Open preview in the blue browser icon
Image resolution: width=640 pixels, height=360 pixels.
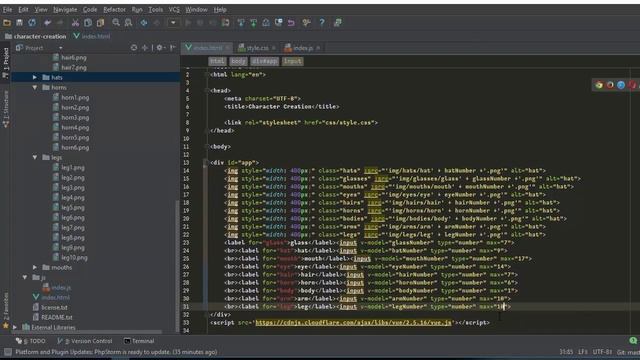tap(621, 85)
